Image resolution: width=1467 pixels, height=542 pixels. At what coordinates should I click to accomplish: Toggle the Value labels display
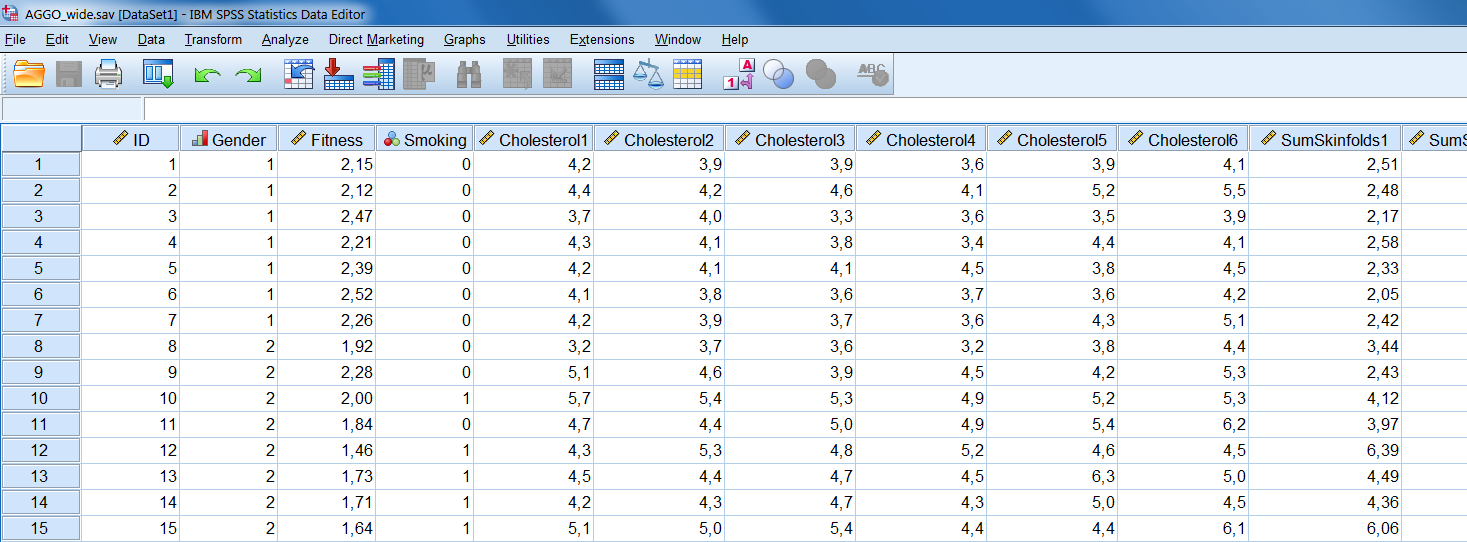[738, 75]
